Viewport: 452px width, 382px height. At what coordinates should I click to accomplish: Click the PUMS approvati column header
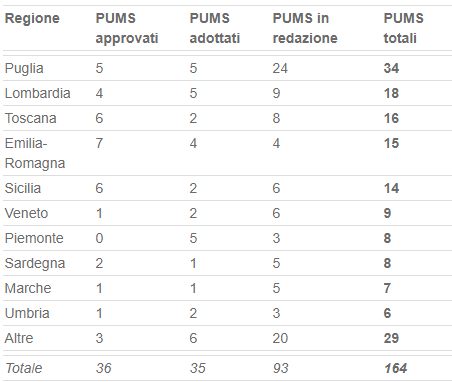(127, 28)
